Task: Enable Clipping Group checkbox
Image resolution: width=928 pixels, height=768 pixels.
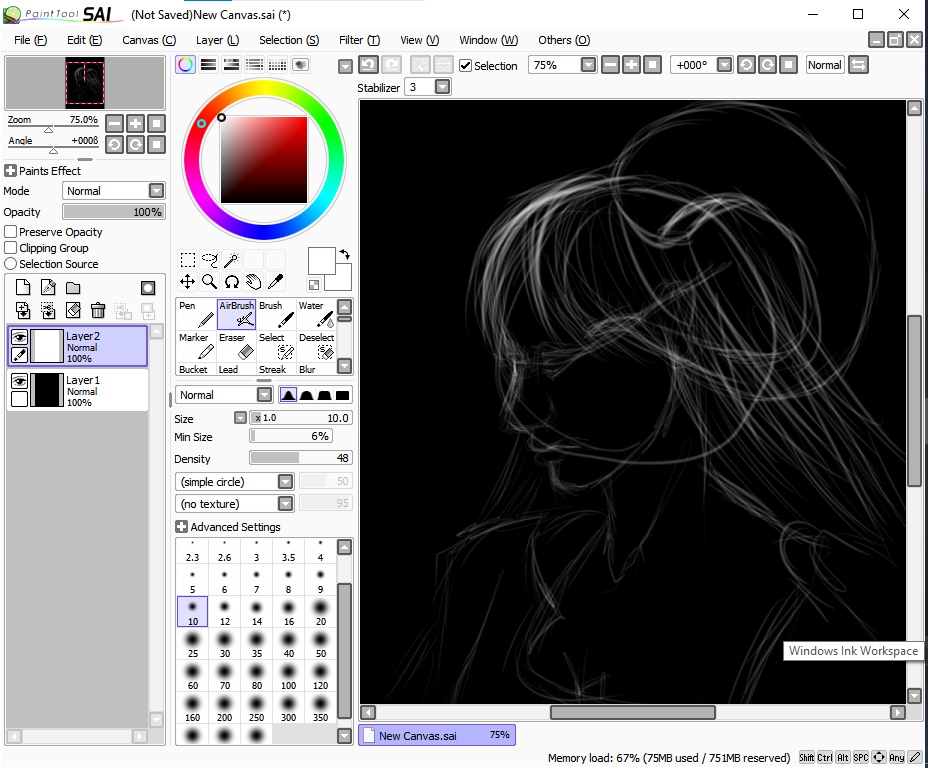Action: (11, 247)
